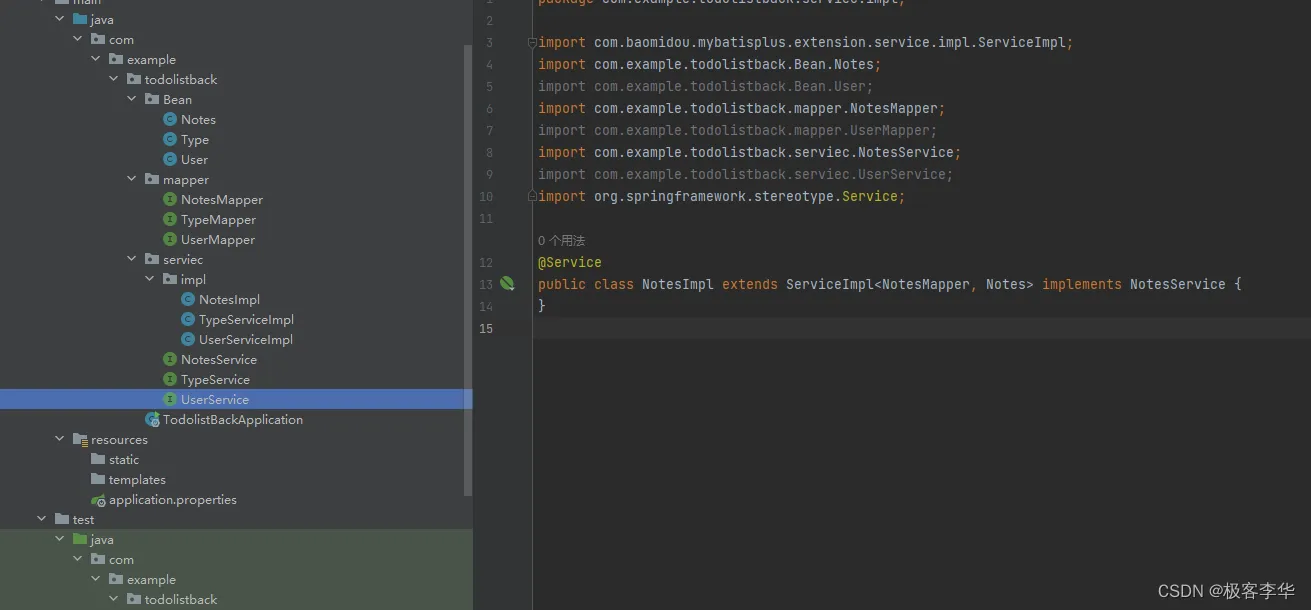Click the @Service annotation on line 12
This screenshot has width=1311, height=610.
[x=570, y=262]
